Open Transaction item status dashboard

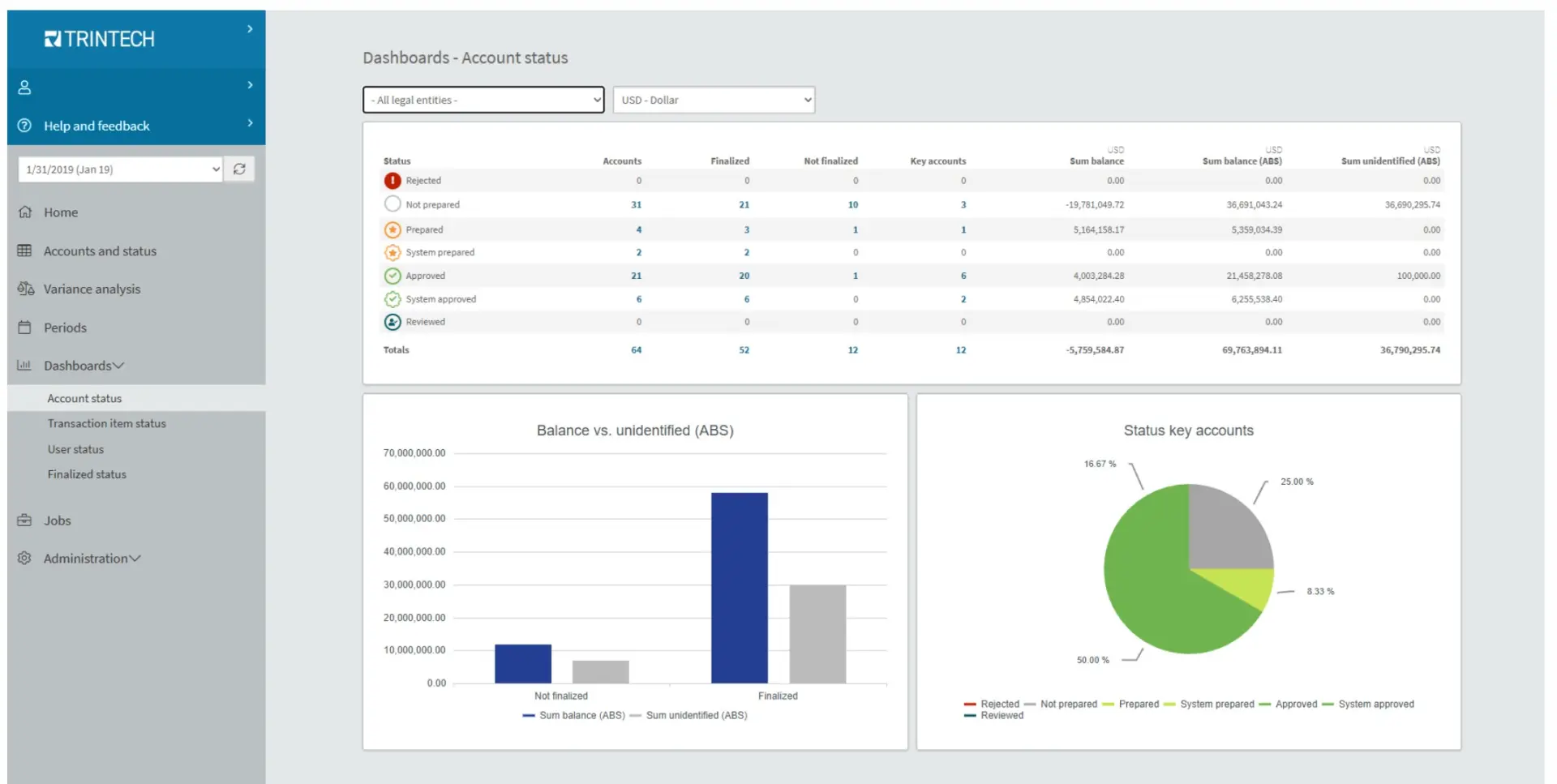106,423
